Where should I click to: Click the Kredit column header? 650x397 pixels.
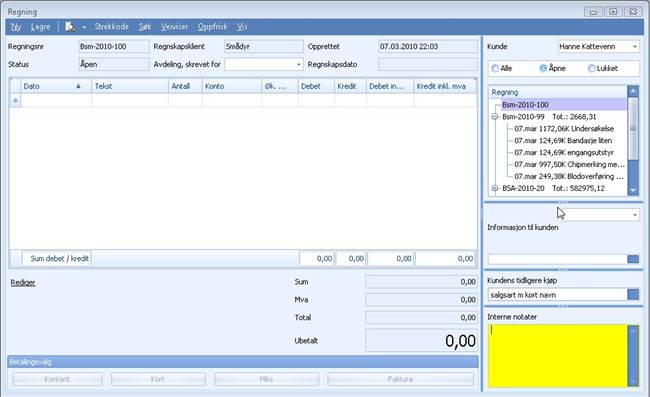coord(350,86)
